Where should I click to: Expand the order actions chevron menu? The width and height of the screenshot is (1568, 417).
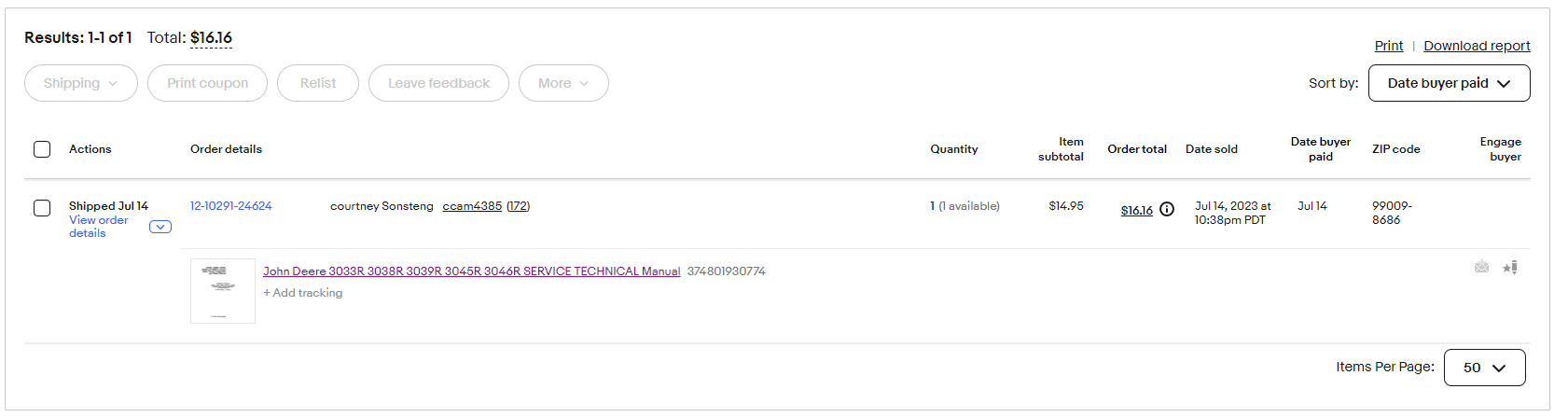coord(160,227)
